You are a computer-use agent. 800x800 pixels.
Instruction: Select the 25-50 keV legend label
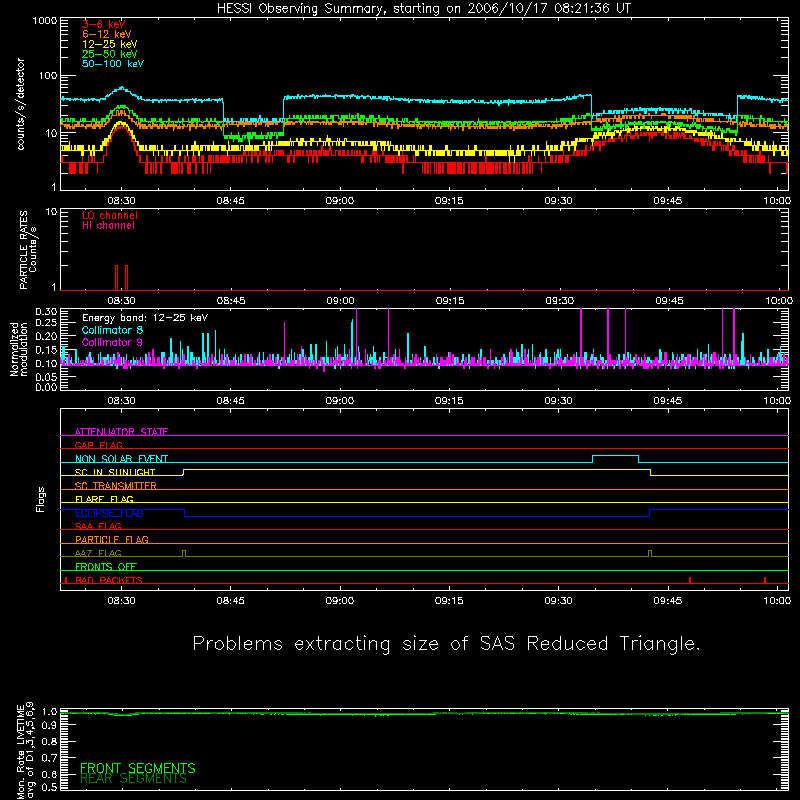coord(110,54)
